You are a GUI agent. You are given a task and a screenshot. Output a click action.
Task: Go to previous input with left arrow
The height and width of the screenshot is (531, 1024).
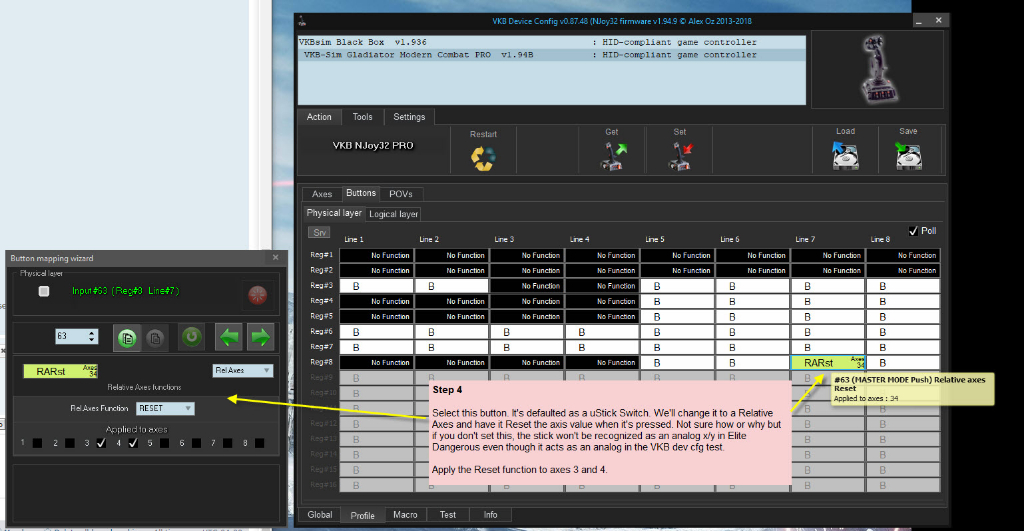tap(229, 337)
